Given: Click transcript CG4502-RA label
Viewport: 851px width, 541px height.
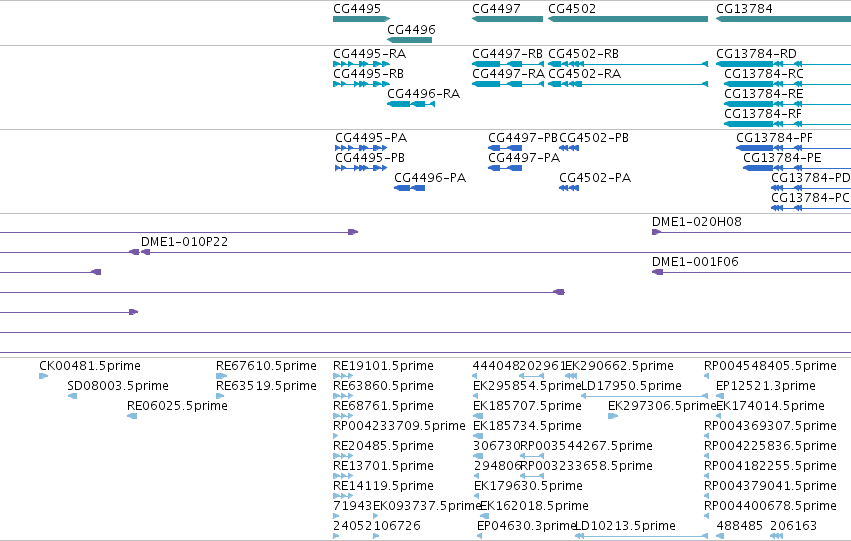Looking at the screenshot, I should (x=585, y=74).
